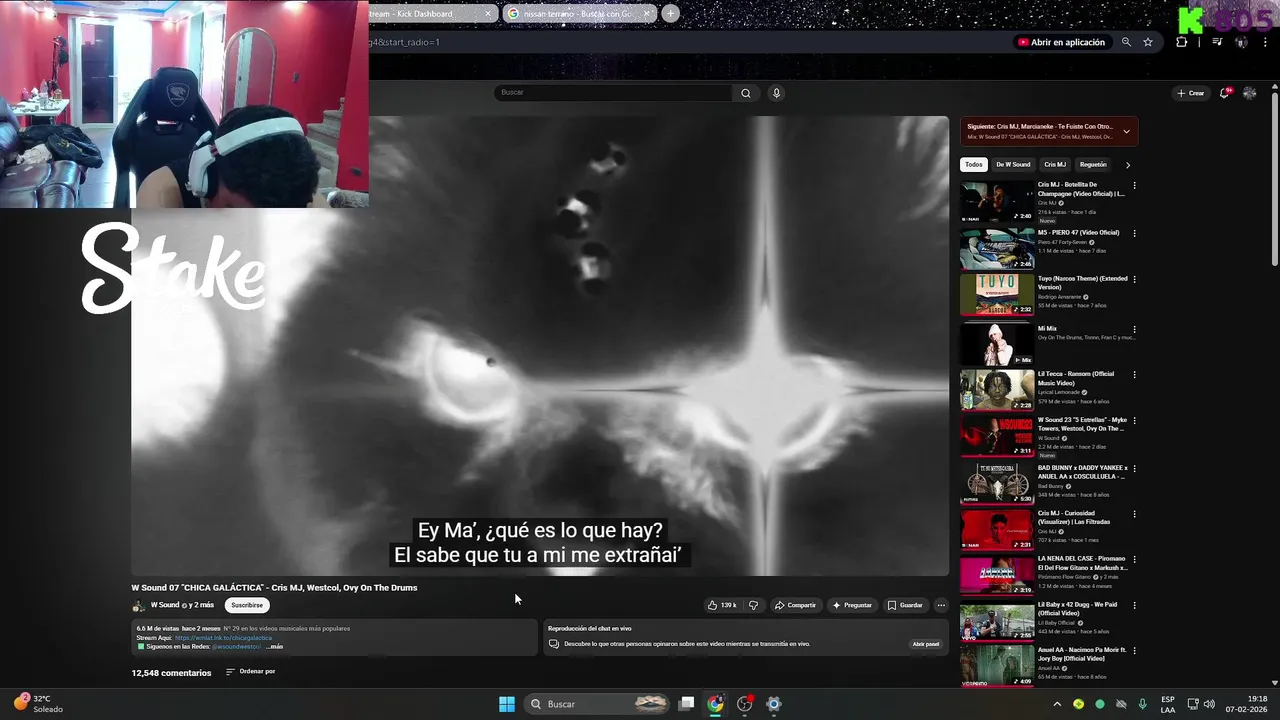Open options for Tuyo (Narcos Theme) video
1280x720 pixels.
pyautogui.click(x=1134, y=280)
